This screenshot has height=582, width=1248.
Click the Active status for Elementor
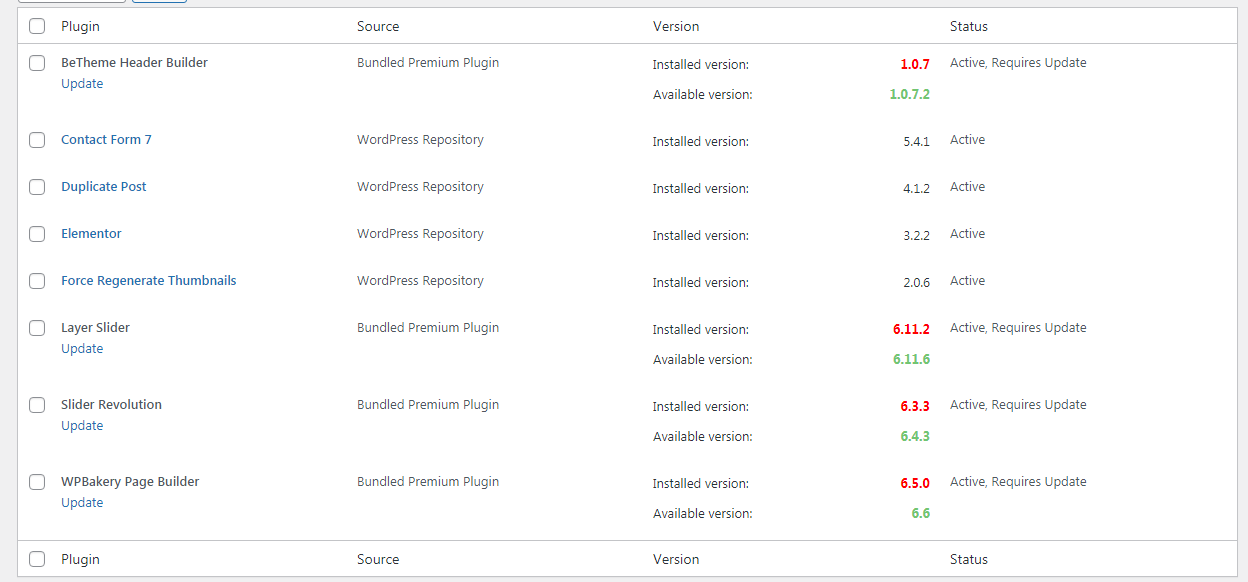967,234
